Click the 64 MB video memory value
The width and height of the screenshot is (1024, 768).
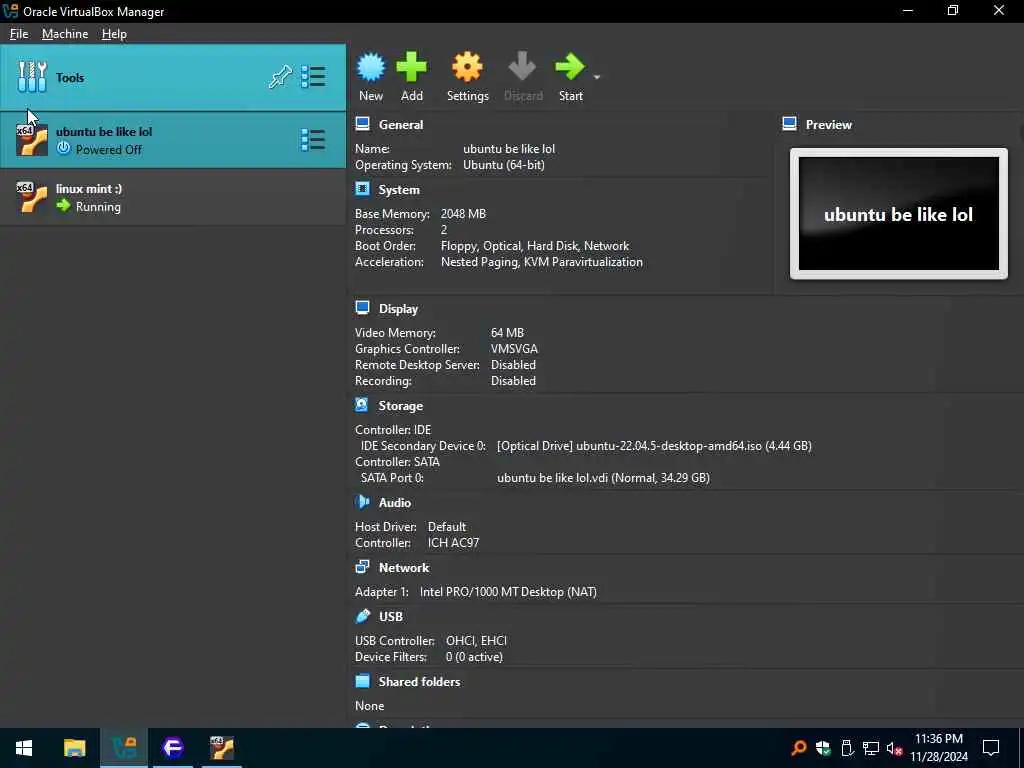tap(507, 333)
